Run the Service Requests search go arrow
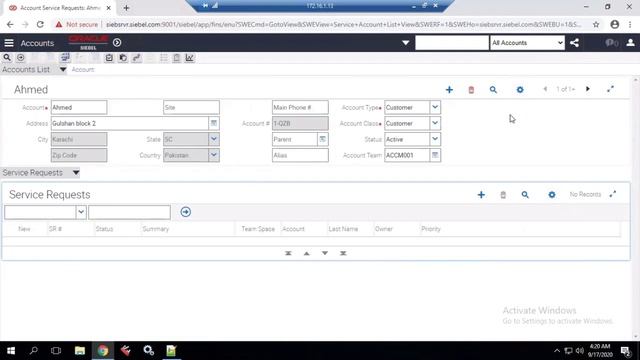 point(186,212)
